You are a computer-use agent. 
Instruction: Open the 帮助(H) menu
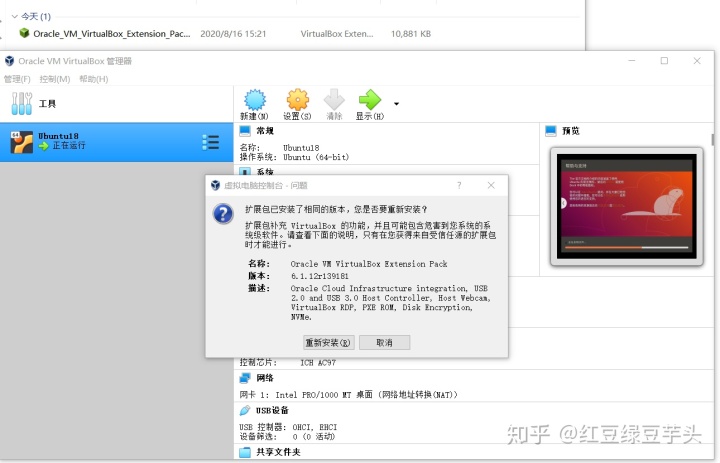(94, 79)
